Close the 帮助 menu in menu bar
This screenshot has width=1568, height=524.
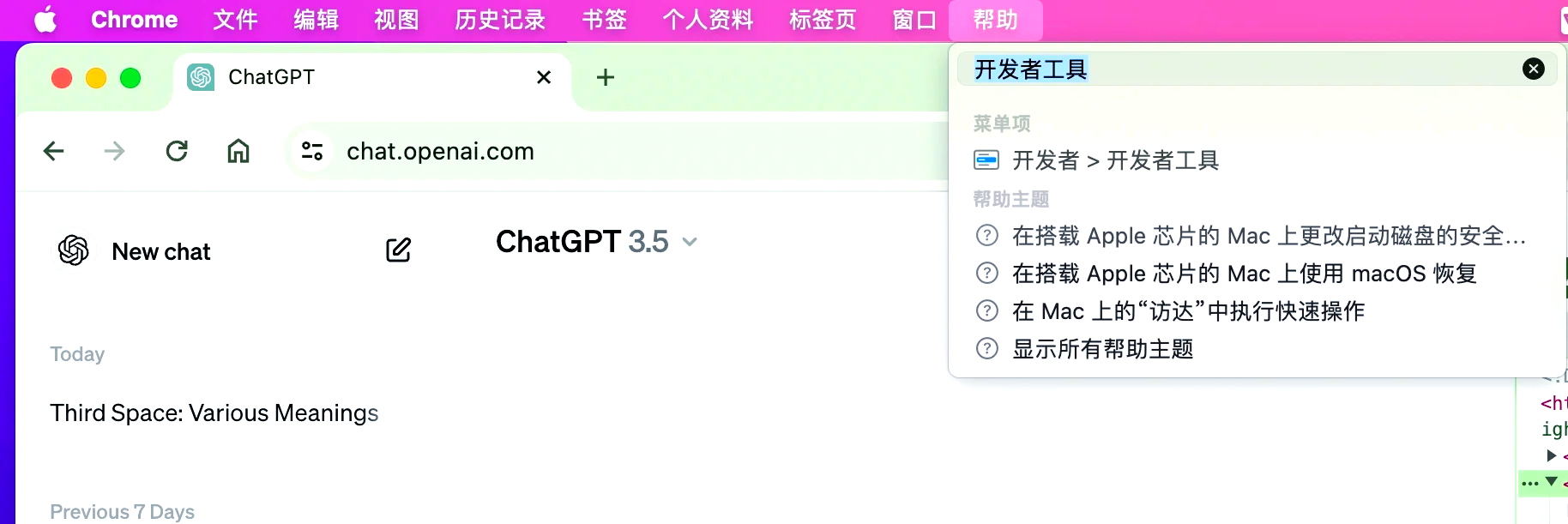point(996,20)
